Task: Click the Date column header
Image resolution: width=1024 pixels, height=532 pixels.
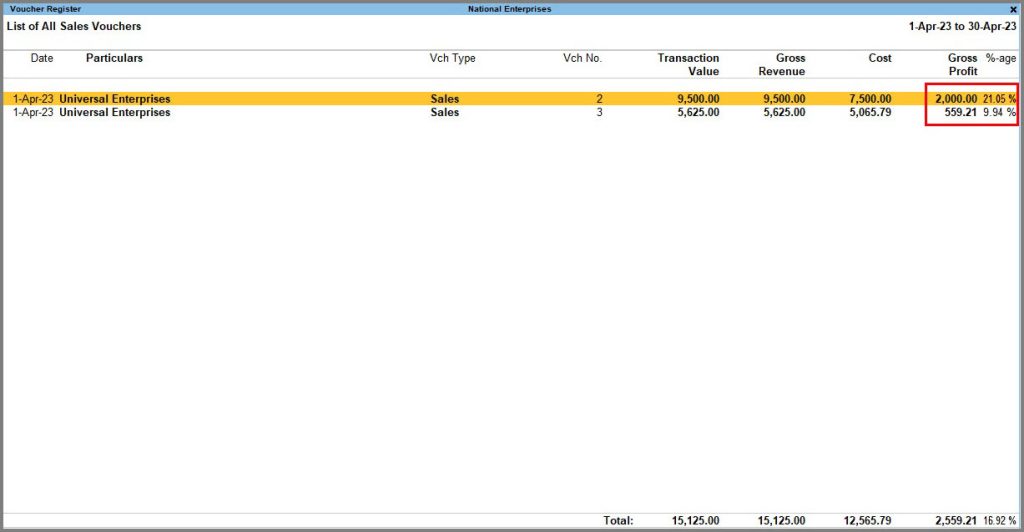Action: point(42,58)
